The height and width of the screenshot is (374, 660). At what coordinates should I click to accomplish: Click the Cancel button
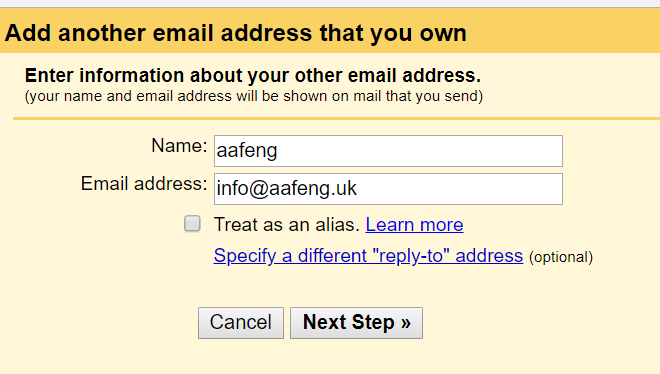[x=241, y=323]
